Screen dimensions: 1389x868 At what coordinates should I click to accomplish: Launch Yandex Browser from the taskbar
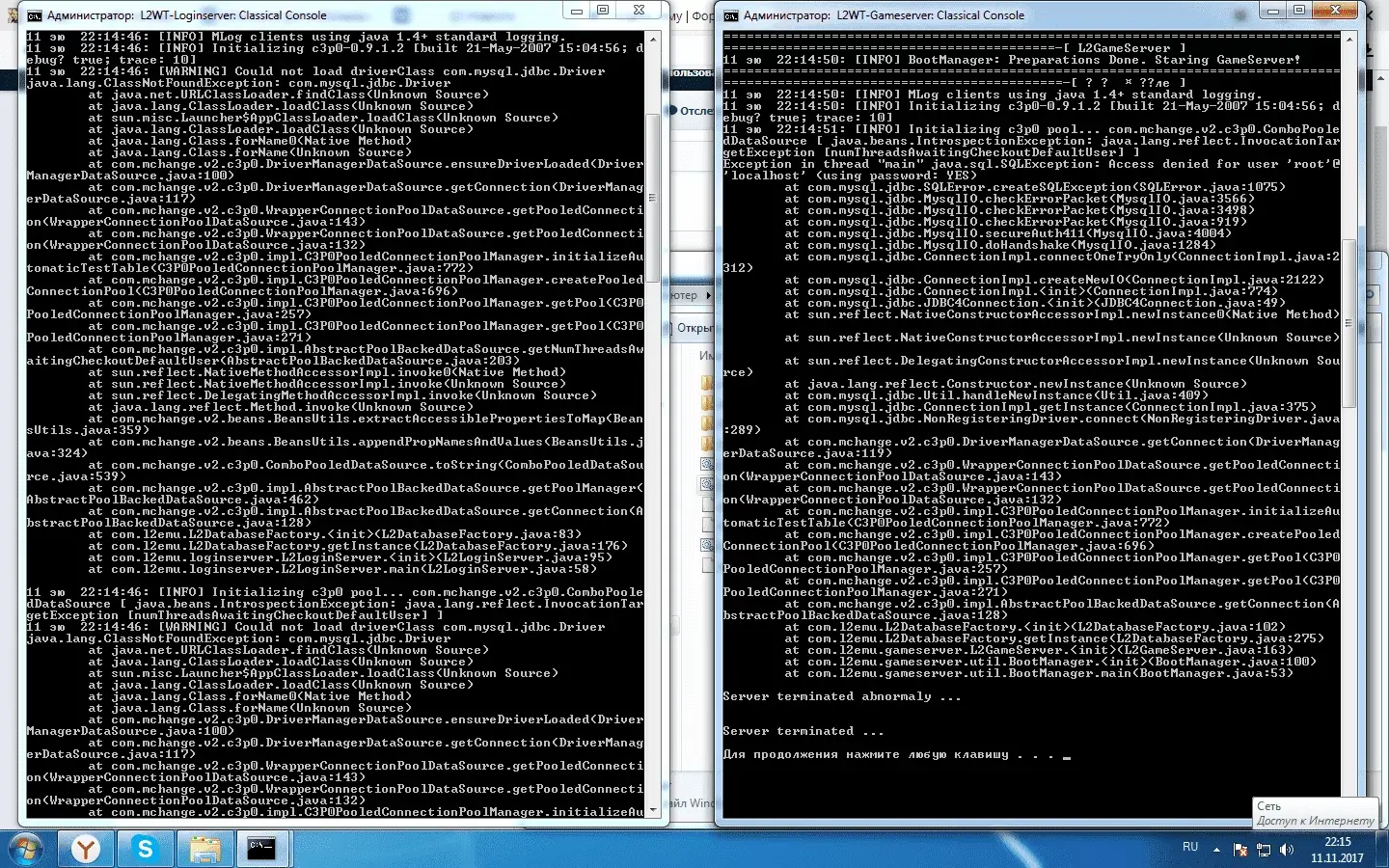tap(86, 849)
